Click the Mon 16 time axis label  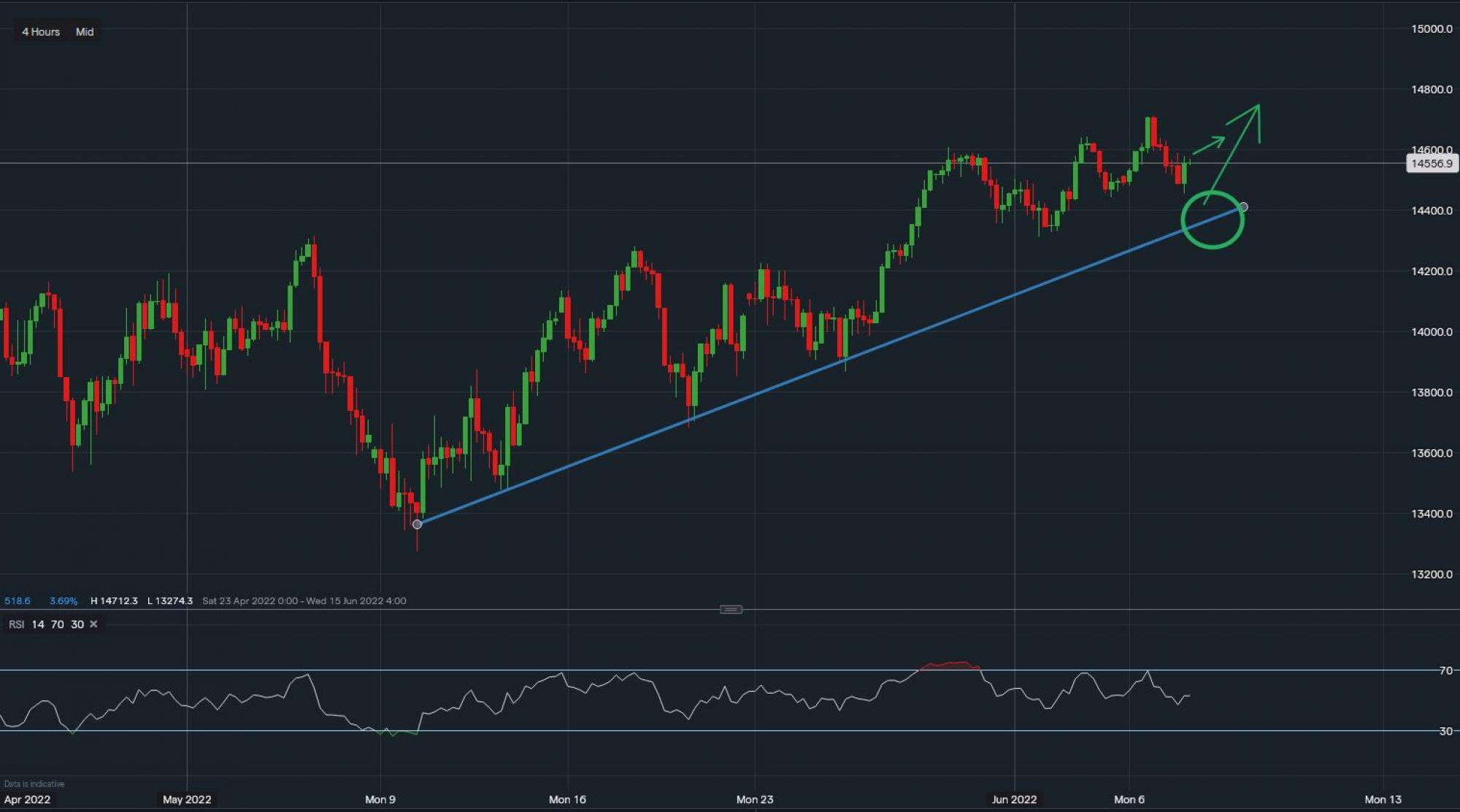pyautogui.click(x=567, y=800)
